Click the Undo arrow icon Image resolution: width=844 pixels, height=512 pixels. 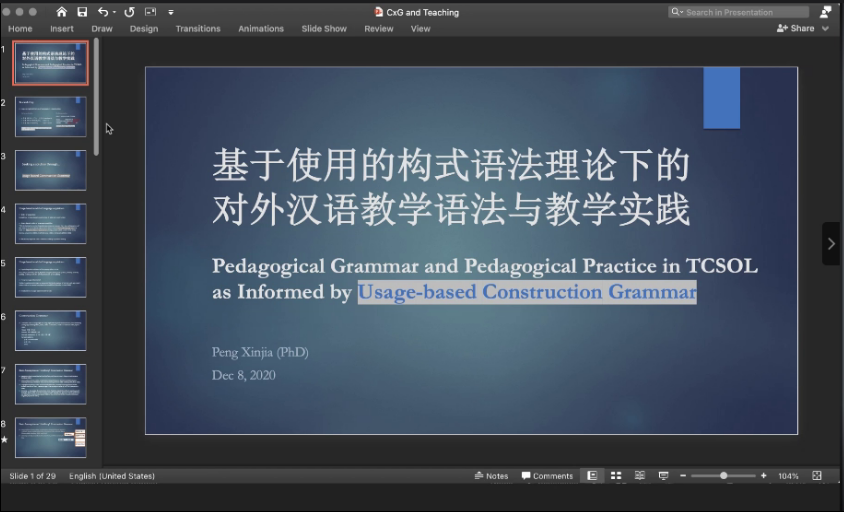pyautogui.click(x=103, y=12)
